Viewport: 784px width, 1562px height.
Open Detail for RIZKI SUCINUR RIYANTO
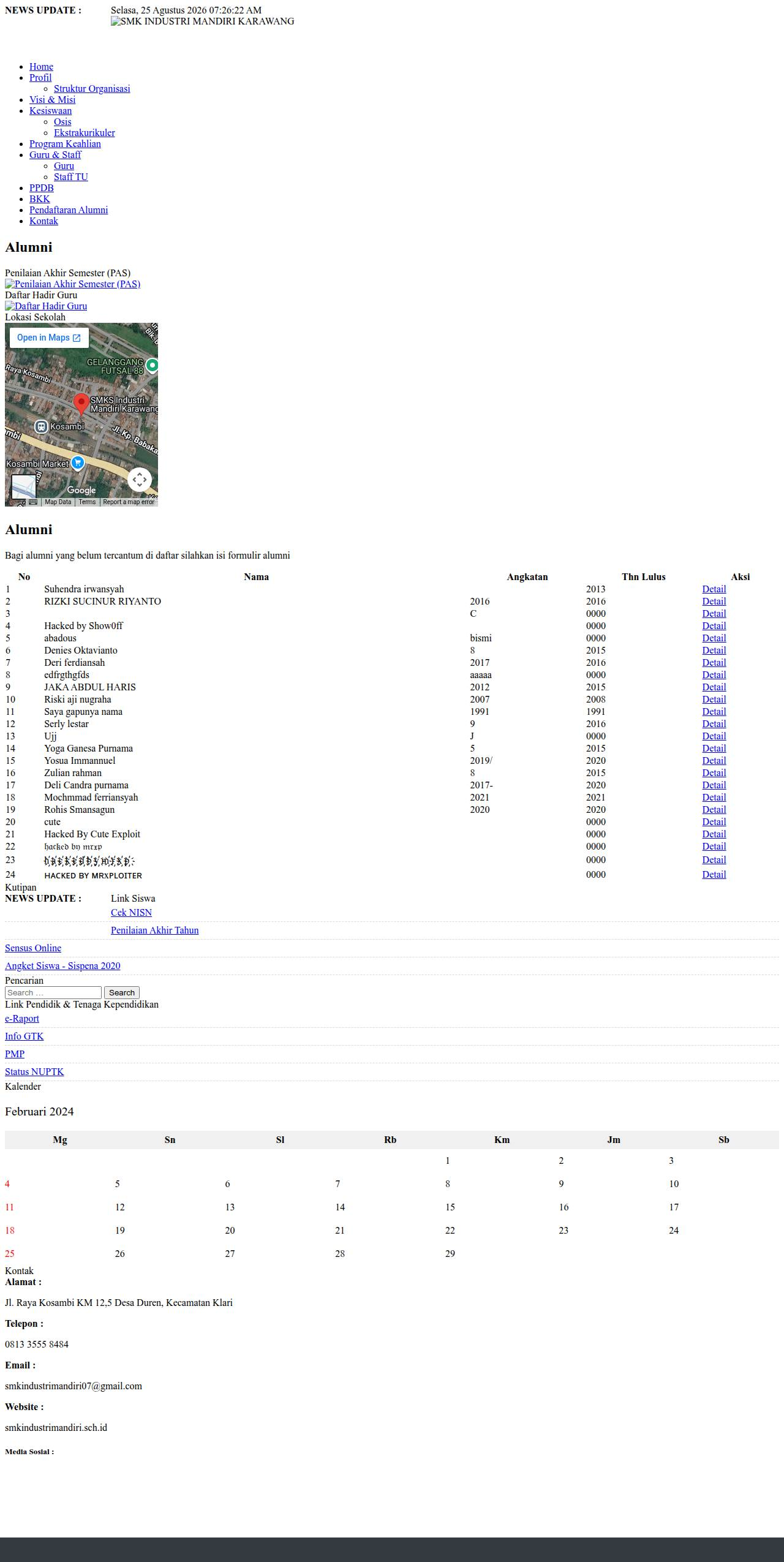pos(714,602)
